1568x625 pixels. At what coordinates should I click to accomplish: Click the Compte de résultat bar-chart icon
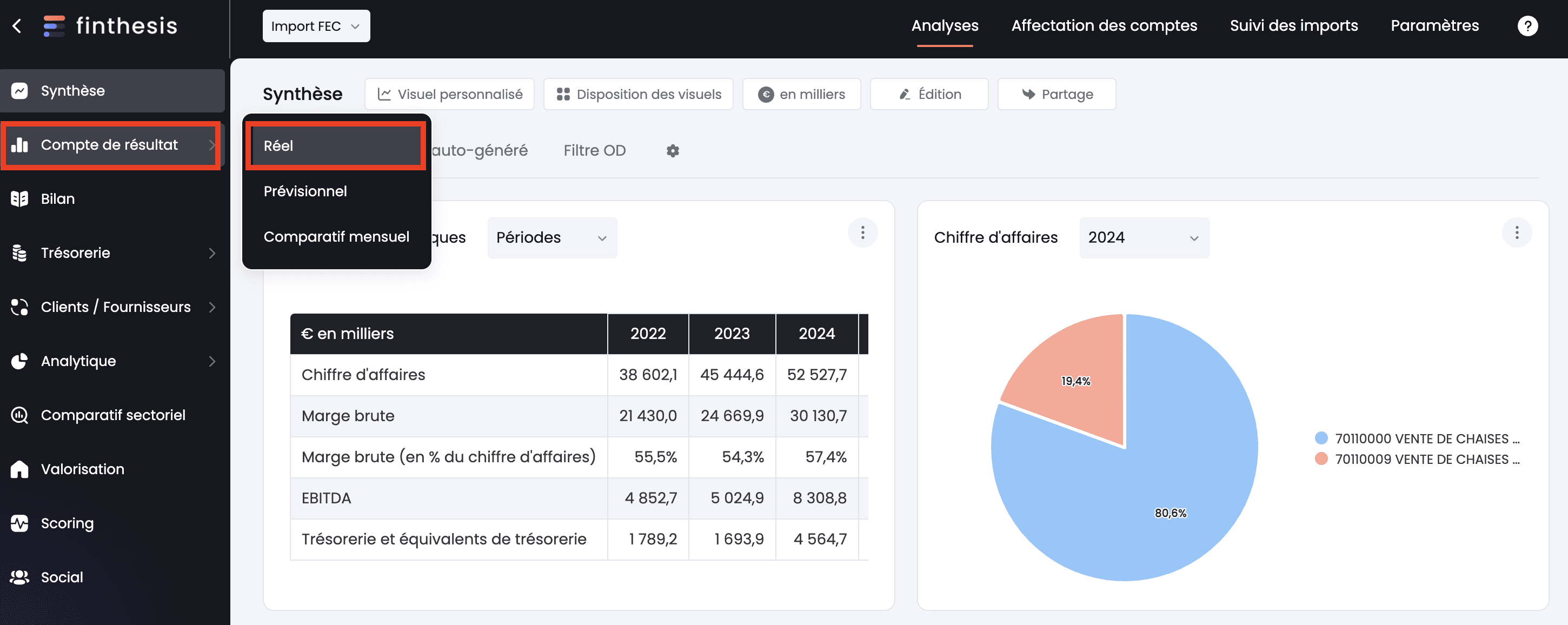[x=19, y=145]
